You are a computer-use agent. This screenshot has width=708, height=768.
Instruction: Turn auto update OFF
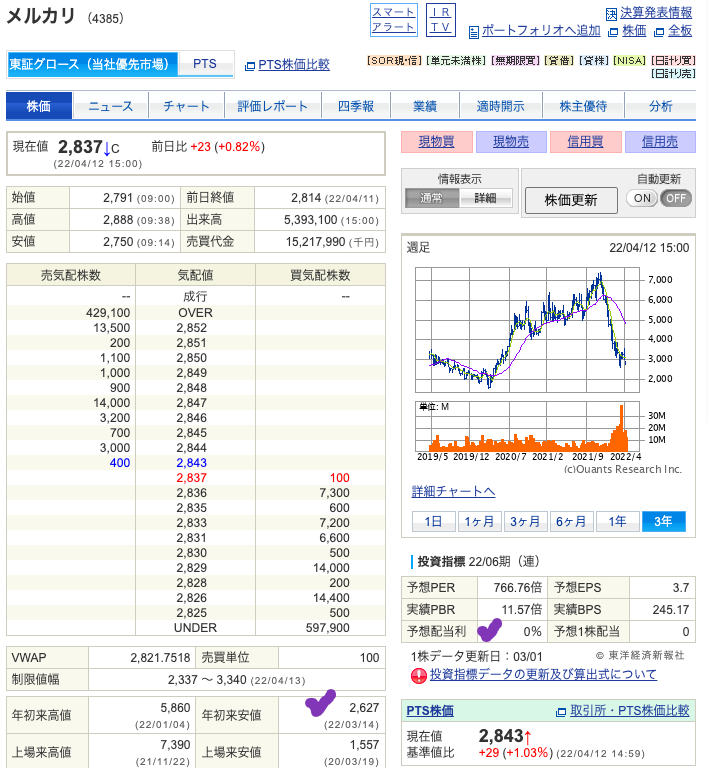pyautogui.click(x=676, y=198)
